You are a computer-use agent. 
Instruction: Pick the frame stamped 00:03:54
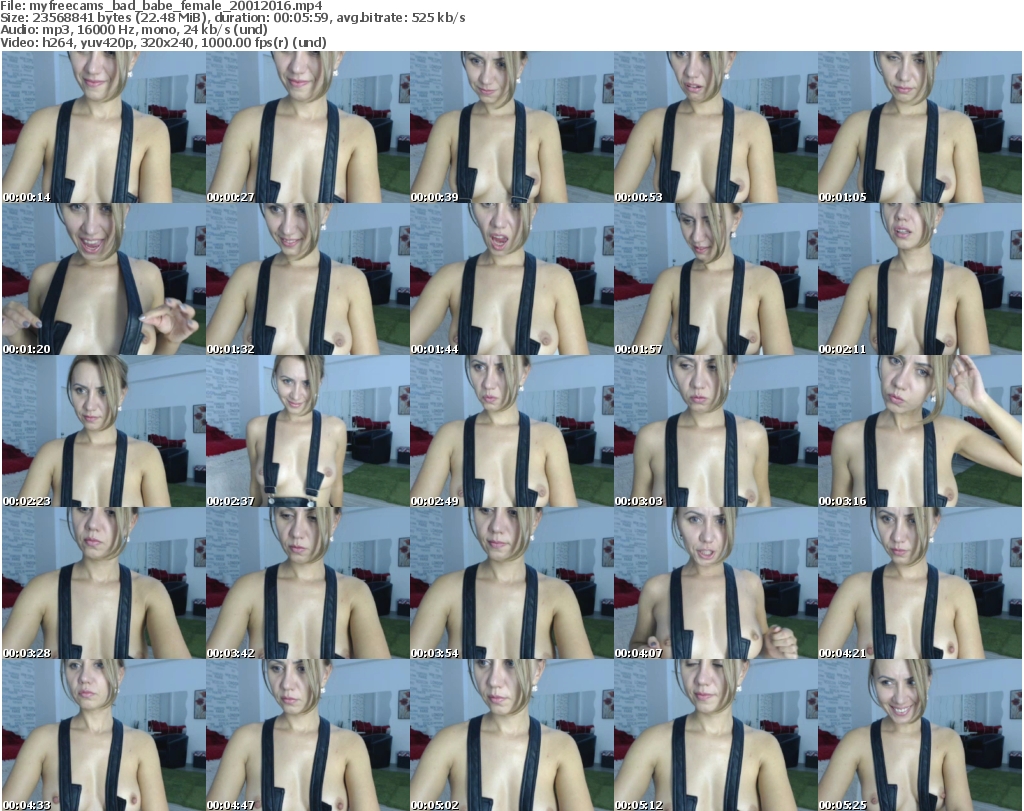click(511, 584)
